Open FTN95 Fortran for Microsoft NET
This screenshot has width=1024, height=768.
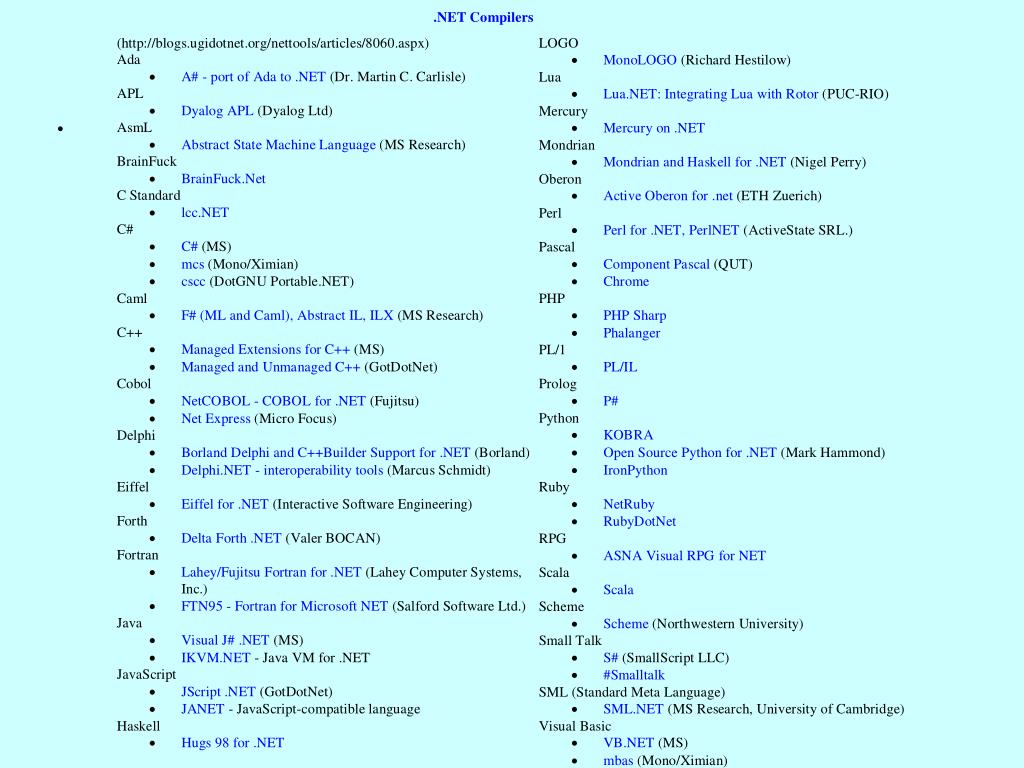(x=285, y=606)
